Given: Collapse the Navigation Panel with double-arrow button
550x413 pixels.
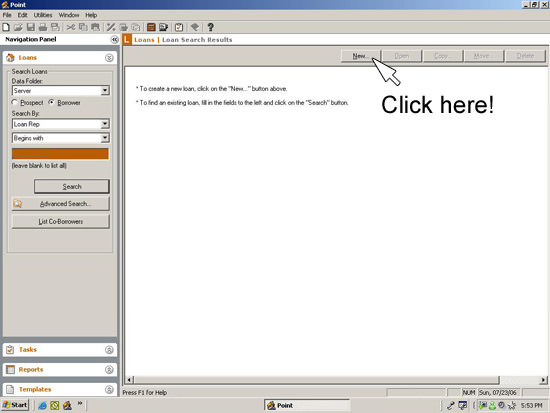Looking at the screenshot, I should point(115,39).
